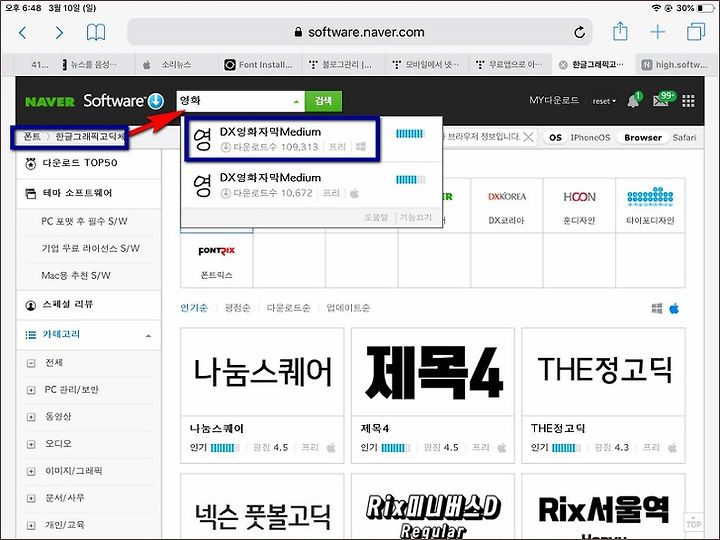Open the Safari bookmarks book icon

96,33
